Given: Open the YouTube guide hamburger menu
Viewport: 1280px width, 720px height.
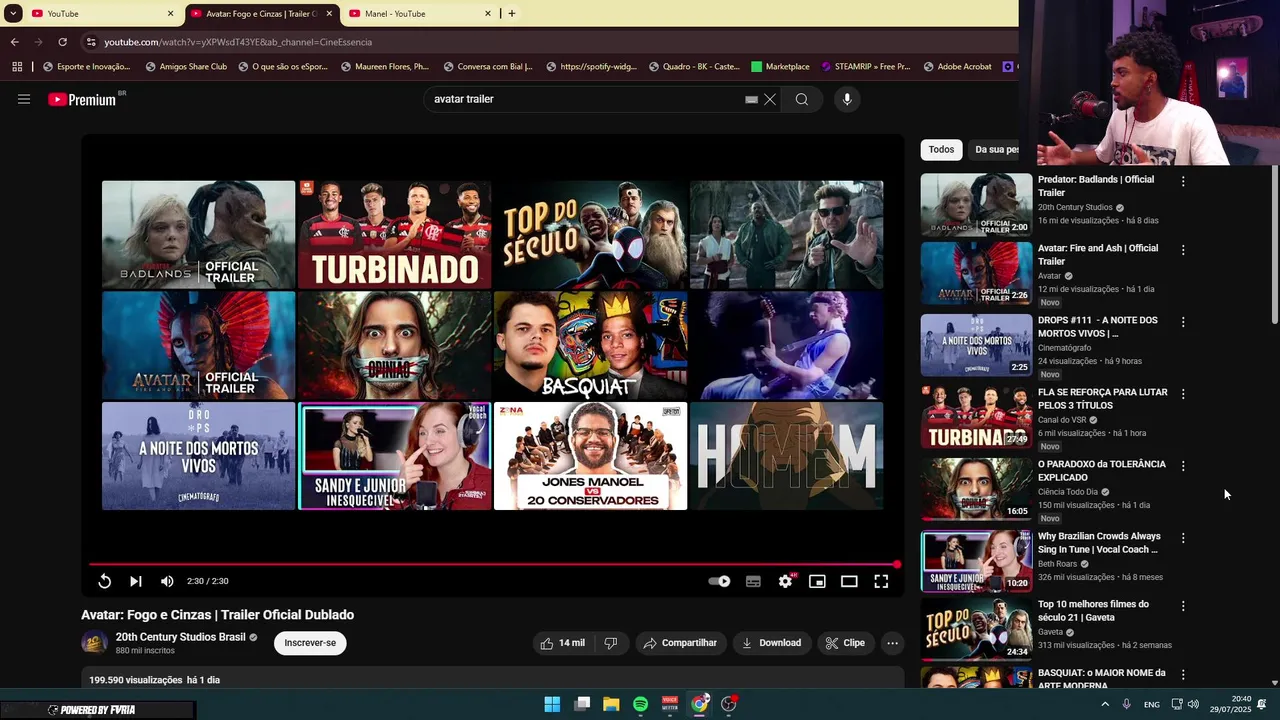Looking at the screenshot, I should (x=24, y=99).
